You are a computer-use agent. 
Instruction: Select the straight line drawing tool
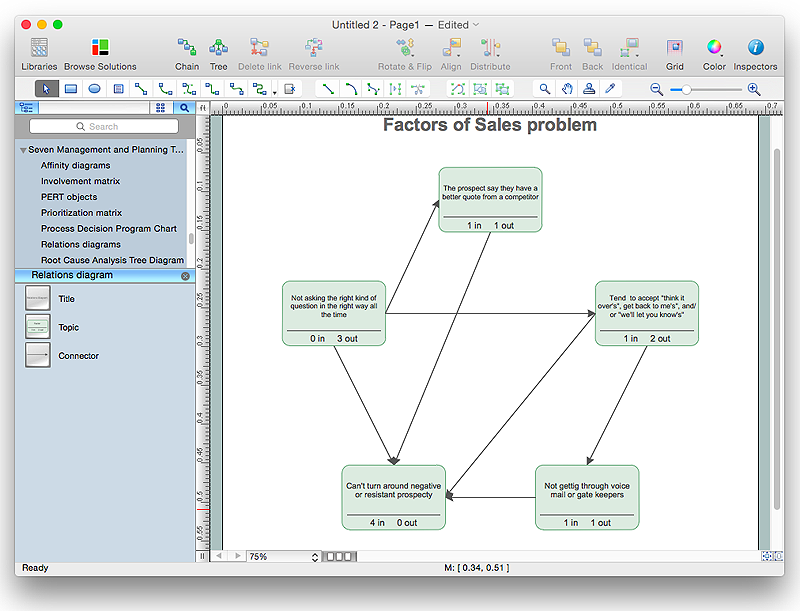tap(328, 89)
